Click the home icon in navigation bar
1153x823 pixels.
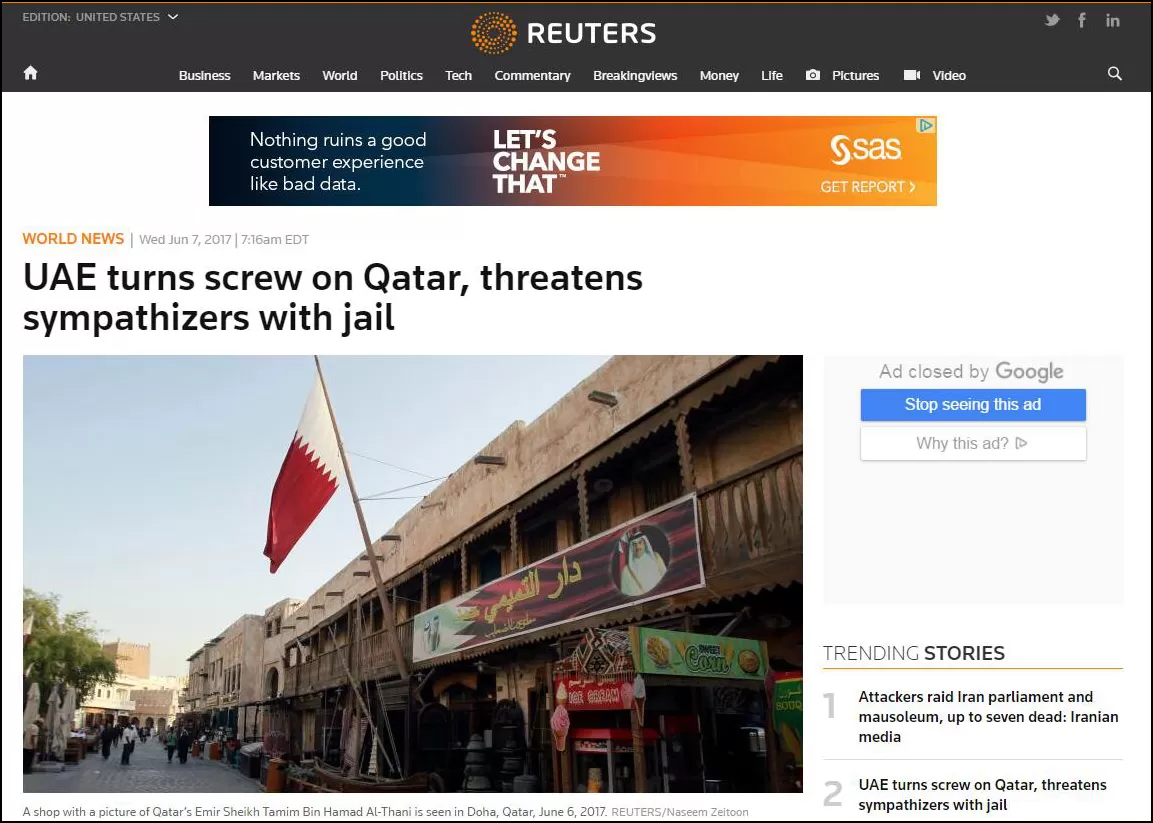30,73
